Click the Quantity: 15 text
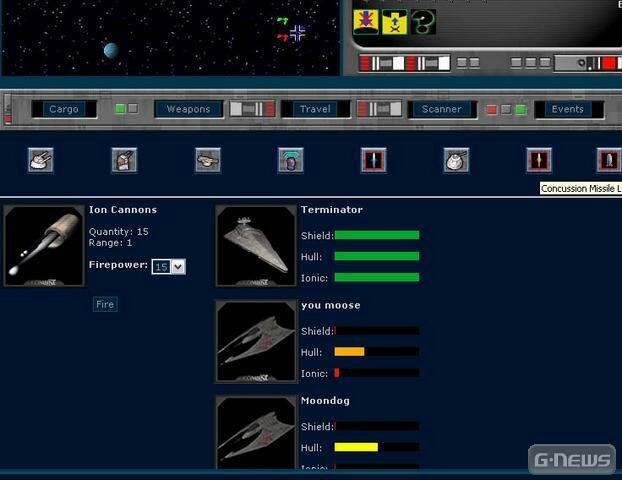This screenshot has width=622, height=480. click(119, 231)
